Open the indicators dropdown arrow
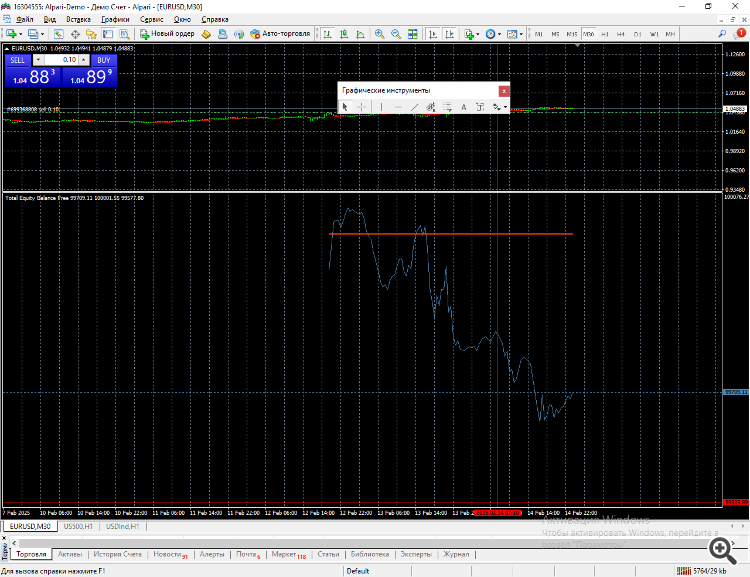Screen dimensions: 750x577 coord(478,34)
